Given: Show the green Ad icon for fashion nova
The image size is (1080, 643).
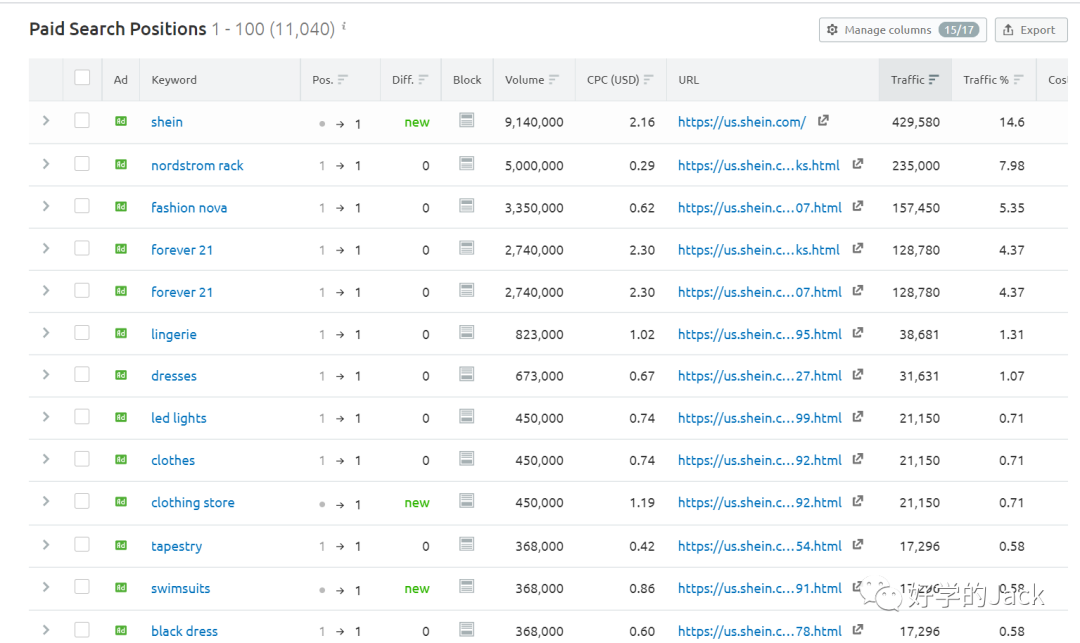Looking at the screenshot, I should pos(121,207).
